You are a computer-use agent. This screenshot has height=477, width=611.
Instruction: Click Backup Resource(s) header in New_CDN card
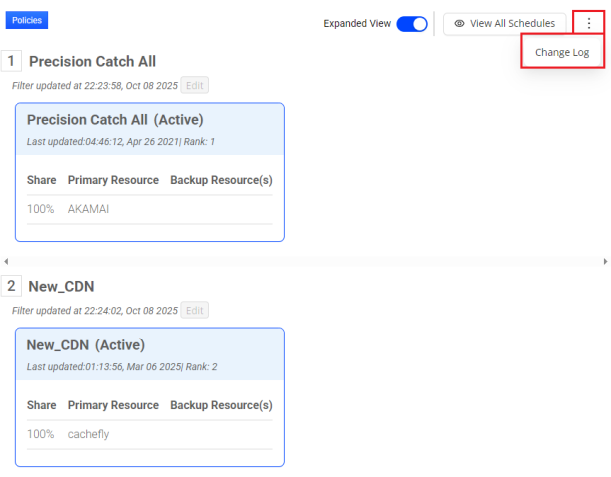(221, 406)
